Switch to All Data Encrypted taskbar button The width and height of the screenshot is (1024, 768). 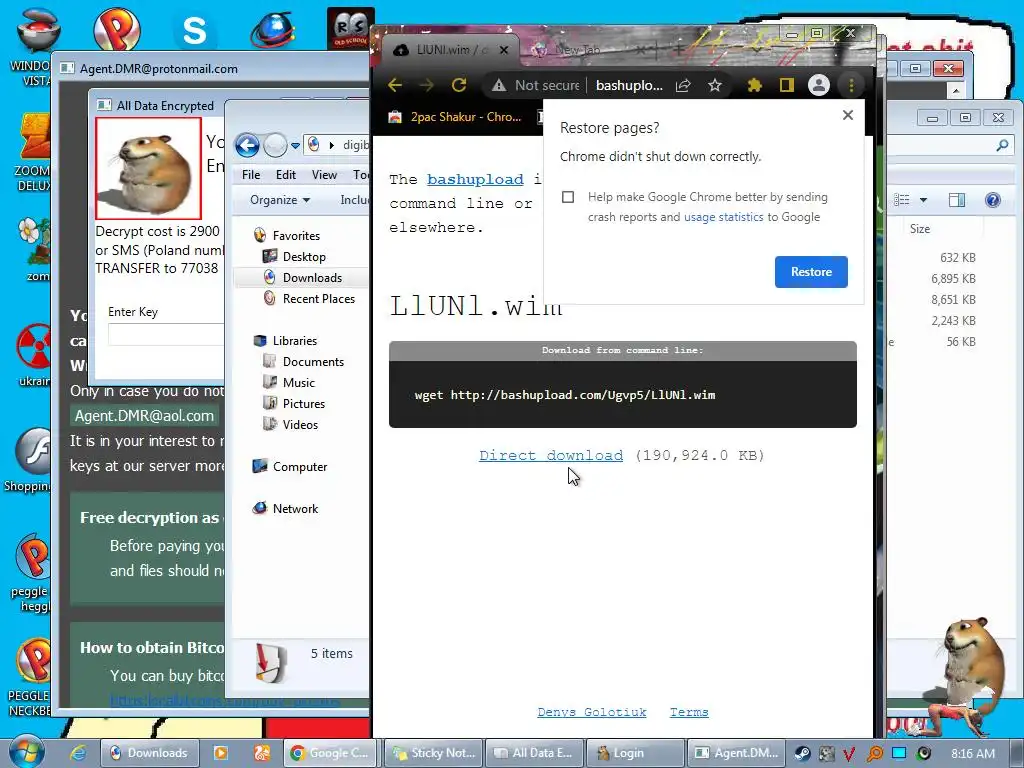click(534, 753)
